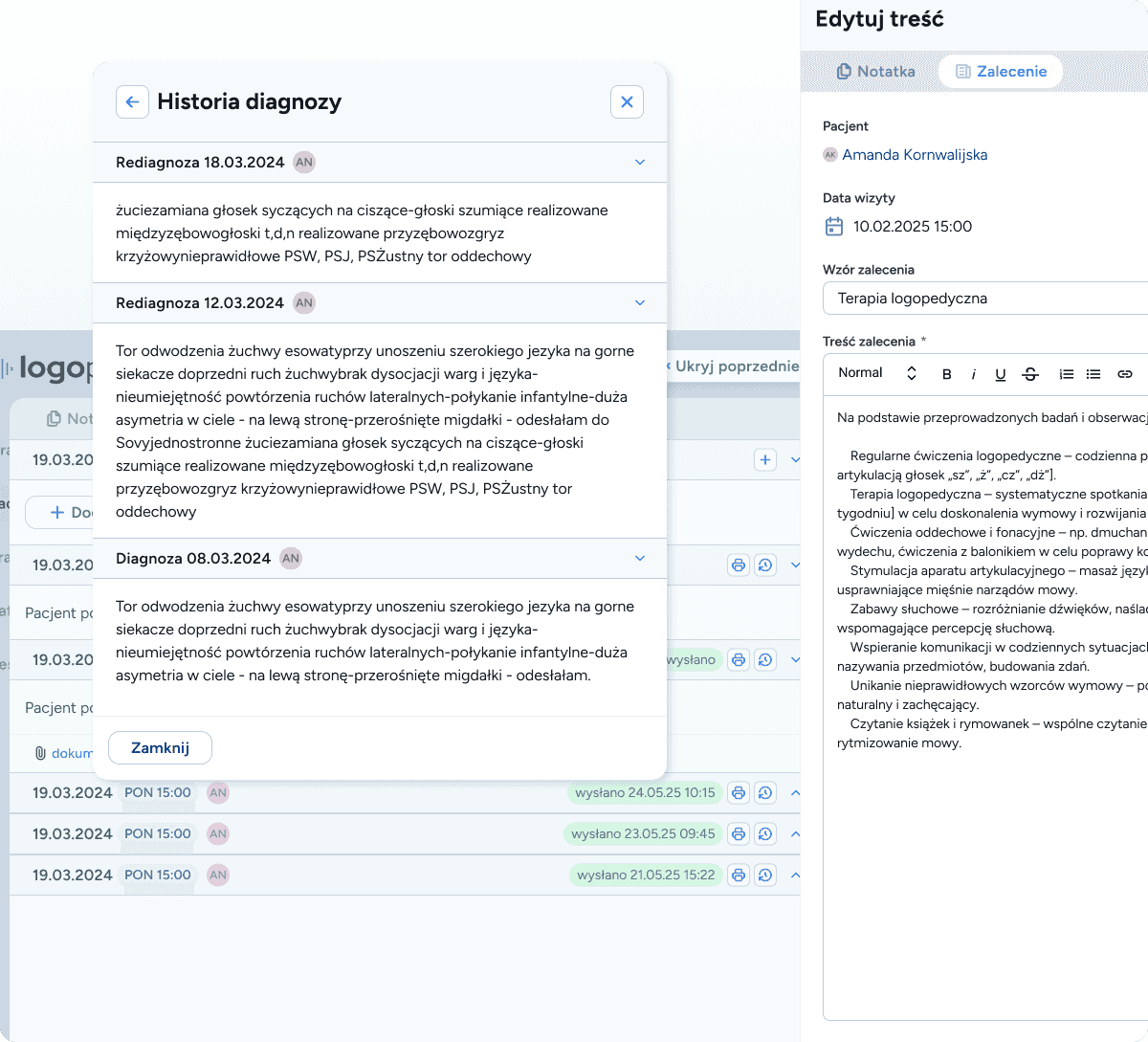
Task: Insert a bulleted list in the editor
Action: tap(1093, 374)
